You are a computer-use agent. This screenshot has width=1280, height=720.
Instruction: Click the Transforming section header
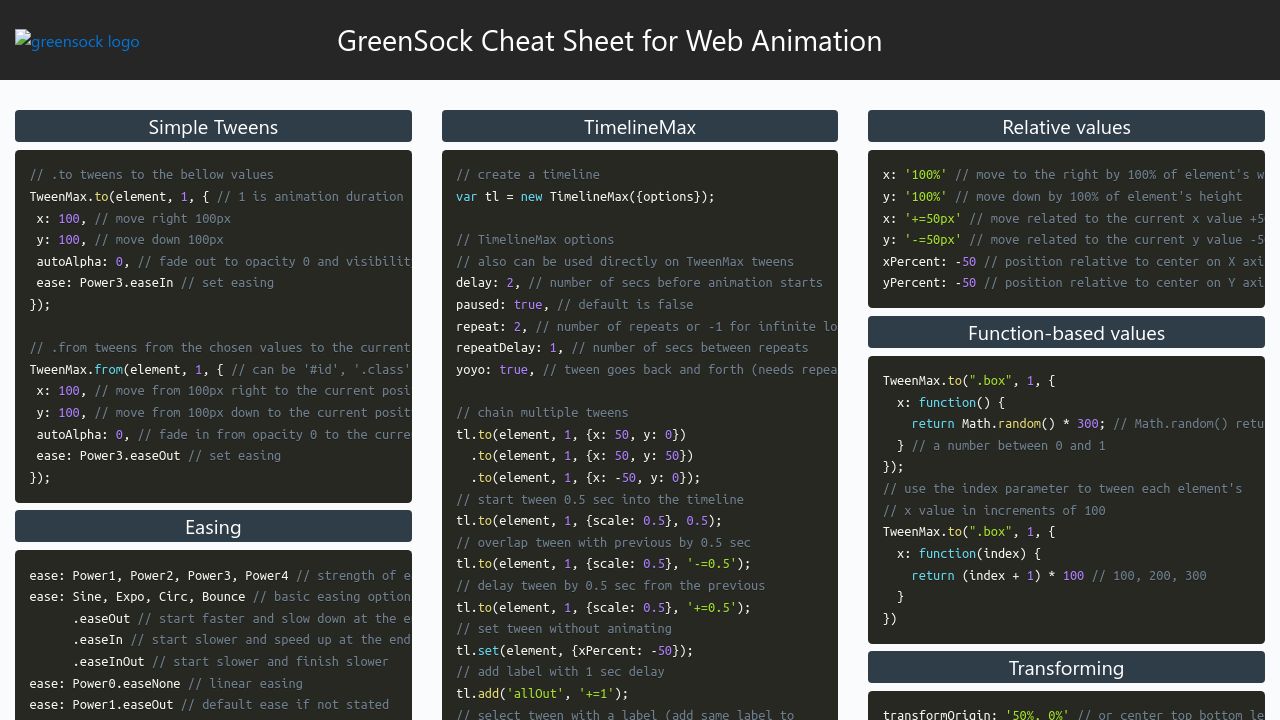(1066, 667)
